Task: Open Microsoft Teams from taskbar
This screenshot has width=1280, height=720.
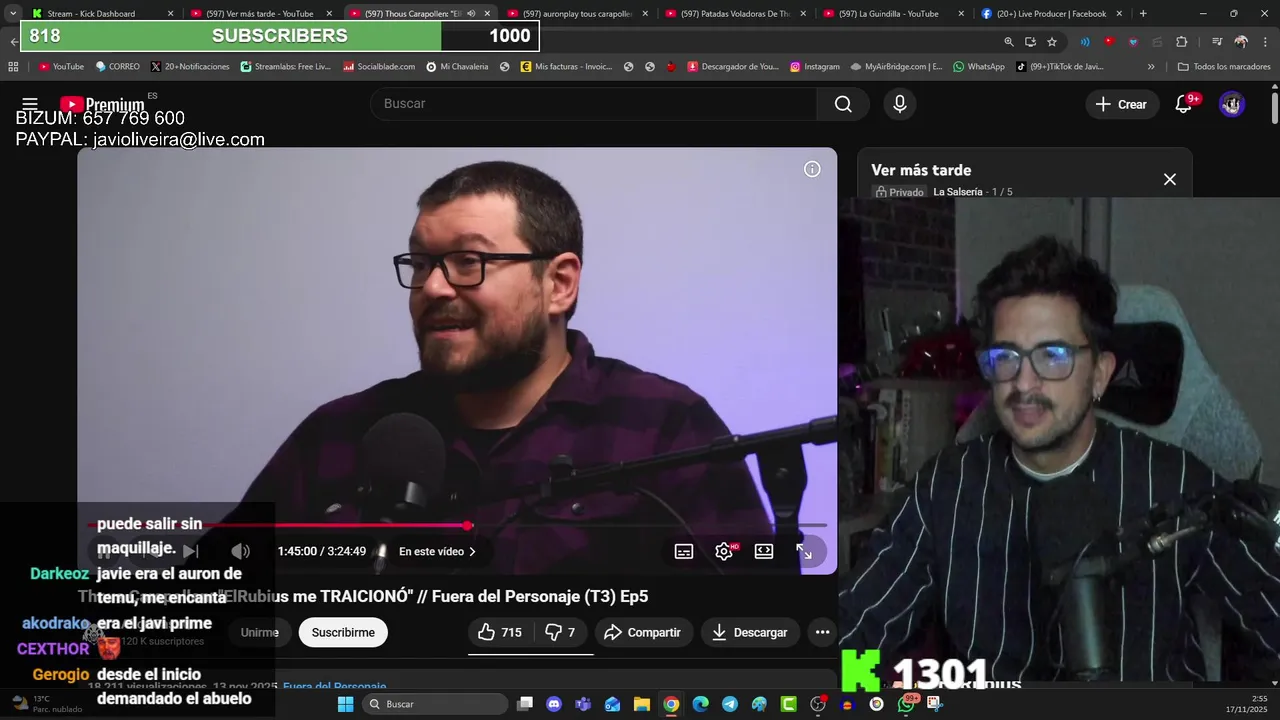Action: [583, 704]
